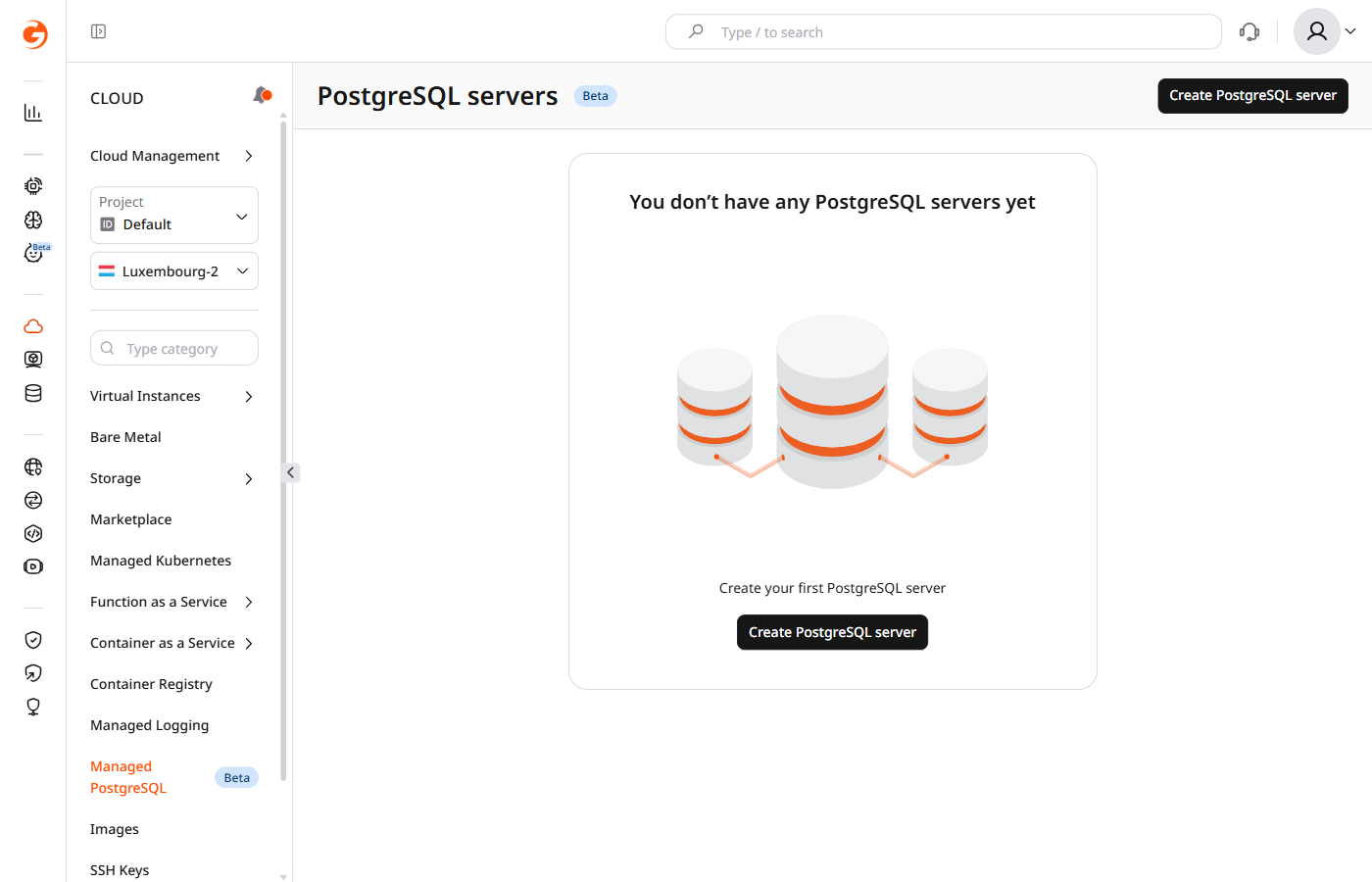
Task: Open the light bulb icon in rail
Action: (x=33, y=707)
